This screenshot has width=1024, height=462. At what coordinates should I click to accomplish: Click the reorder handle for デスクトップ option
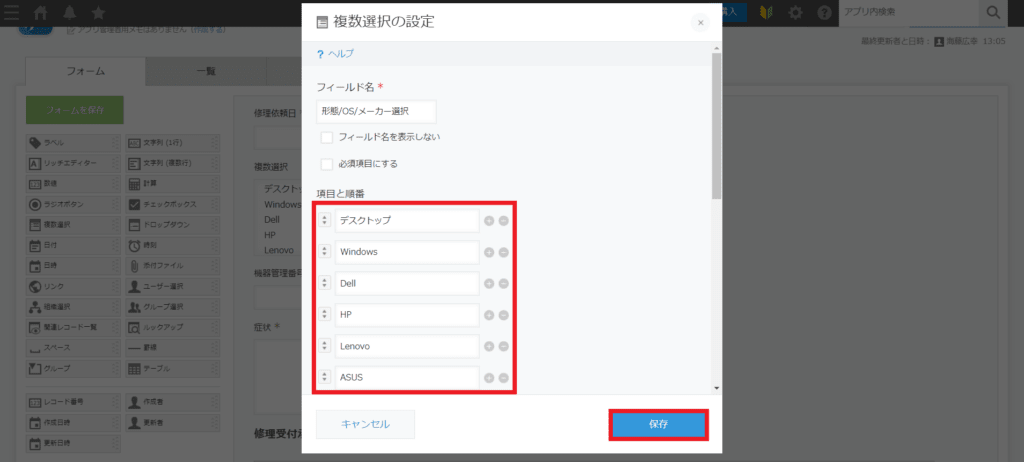pos(325,221)
